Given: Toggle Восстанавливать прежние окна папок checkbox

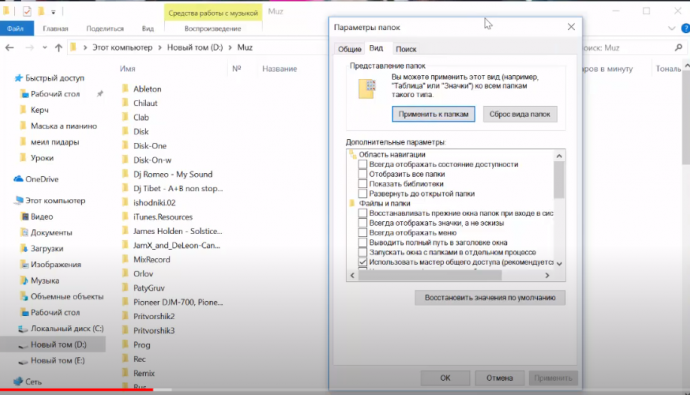Looking at the screenshot, I should (362, 213).
